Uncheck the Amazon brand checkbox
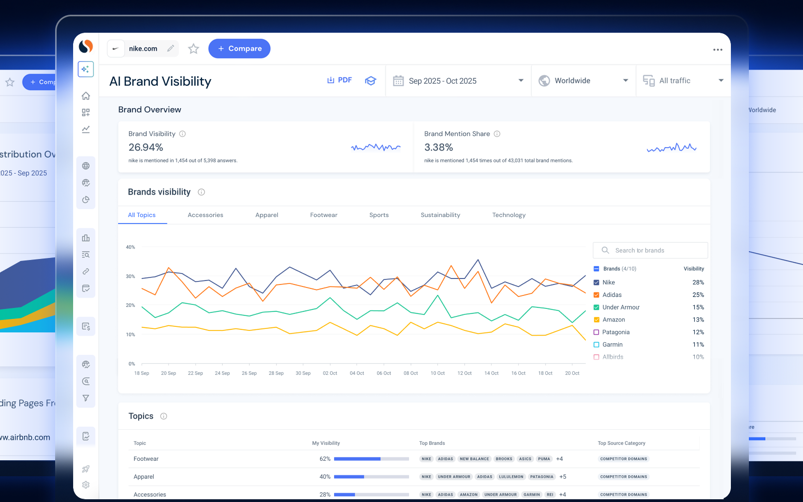This screenshot has height=502, width=803. [x=596, y=320]
